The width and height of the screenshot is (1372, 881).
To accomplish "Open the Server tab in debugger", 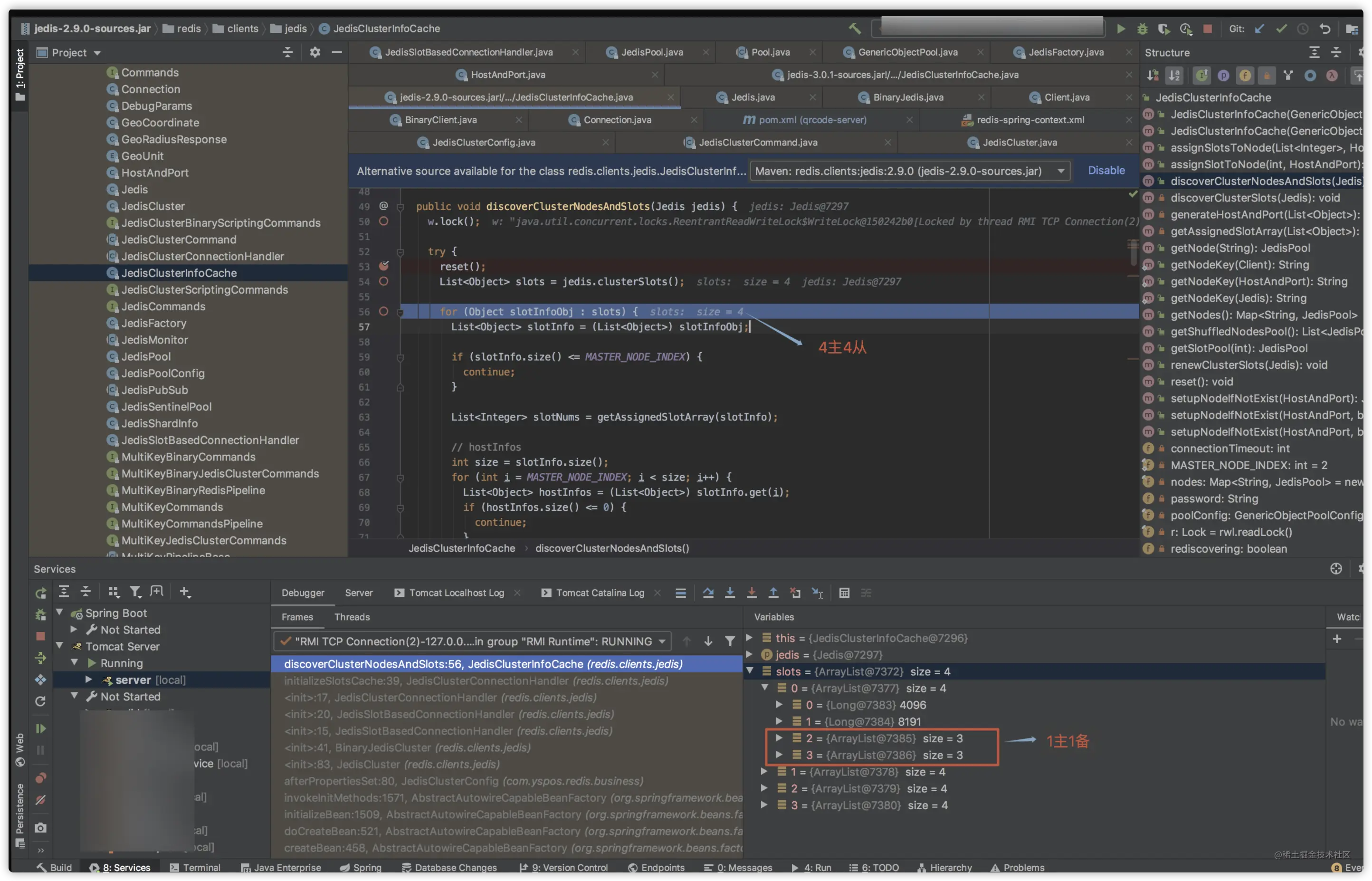I will click(x=359, y=593).
